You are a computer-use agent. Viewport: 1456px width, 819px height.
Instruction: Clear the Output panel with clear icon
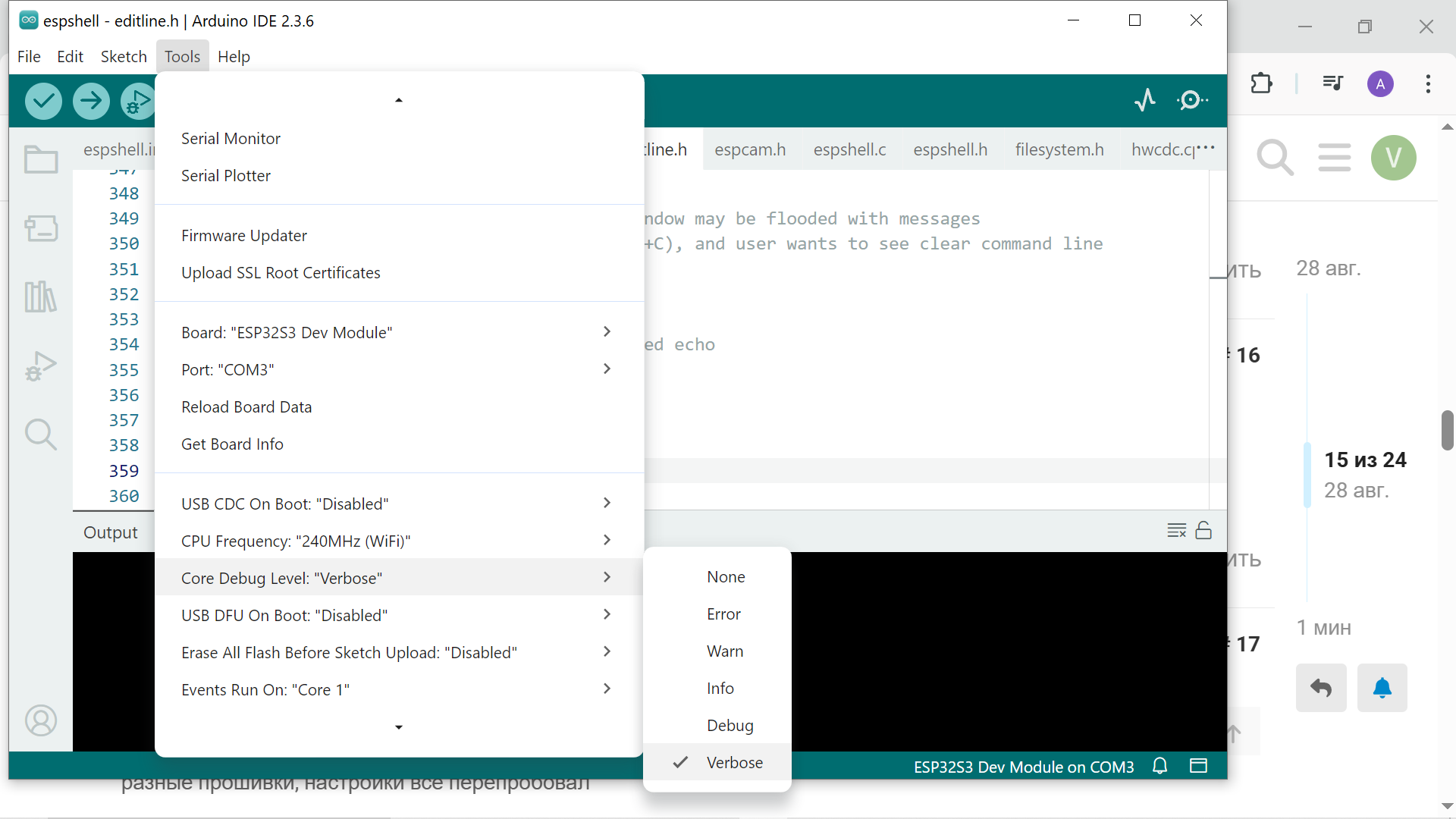[x=1177, y=530]
